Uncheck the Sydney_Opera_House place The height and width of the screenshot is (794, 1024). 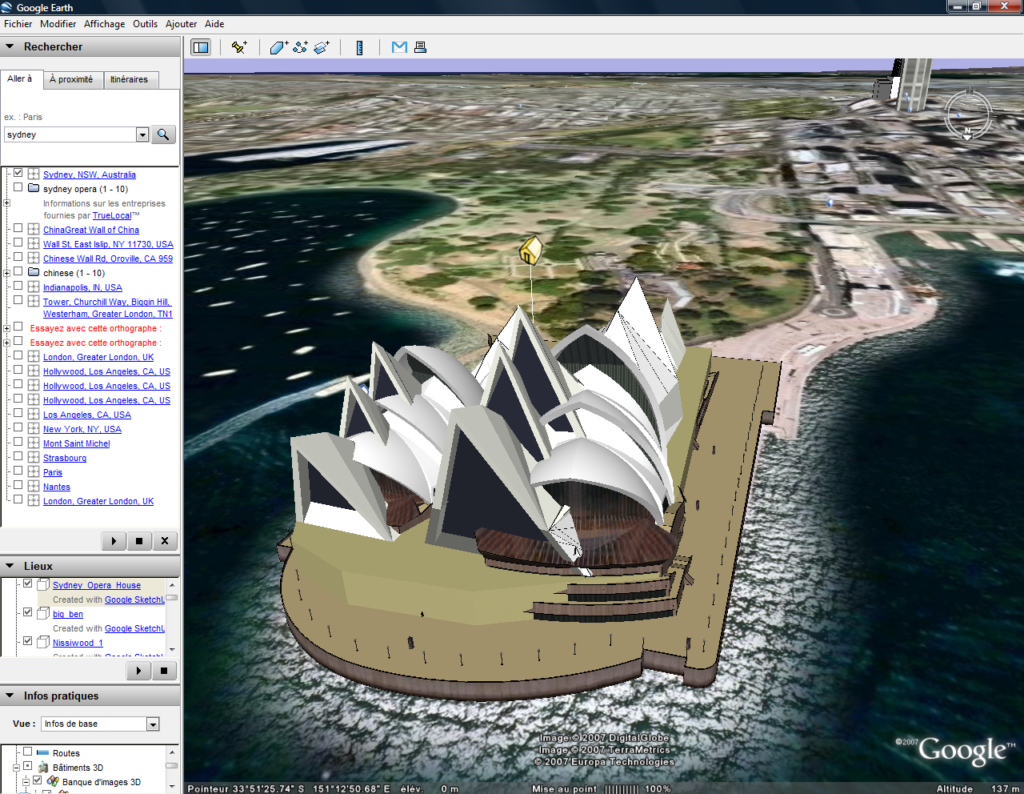[27, 584]
